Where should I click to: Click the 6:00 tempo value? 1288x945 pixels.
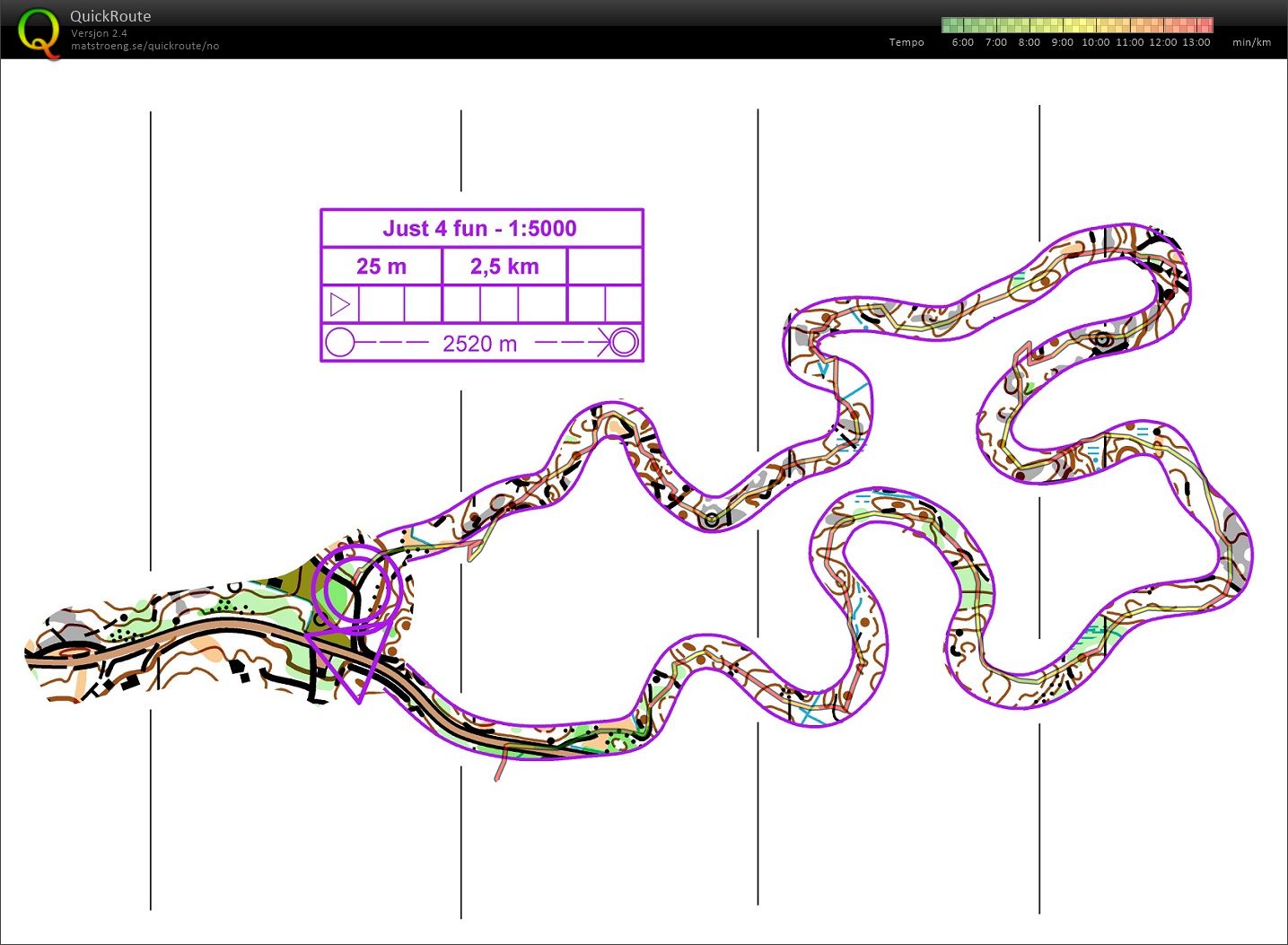pyautogui.click(x=962, y=42)
